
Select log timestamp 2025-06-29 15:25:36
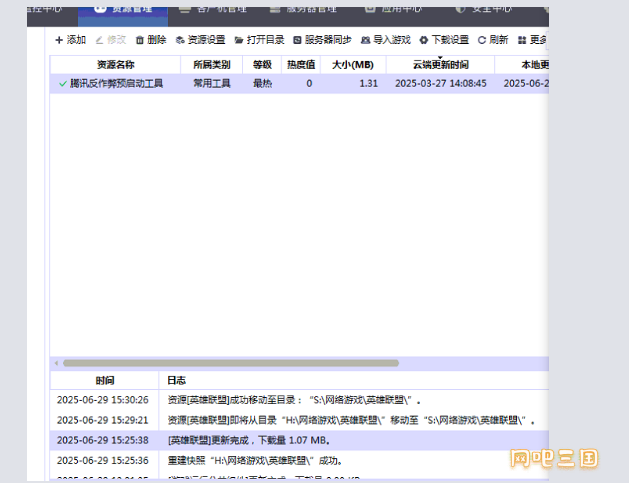103,460
